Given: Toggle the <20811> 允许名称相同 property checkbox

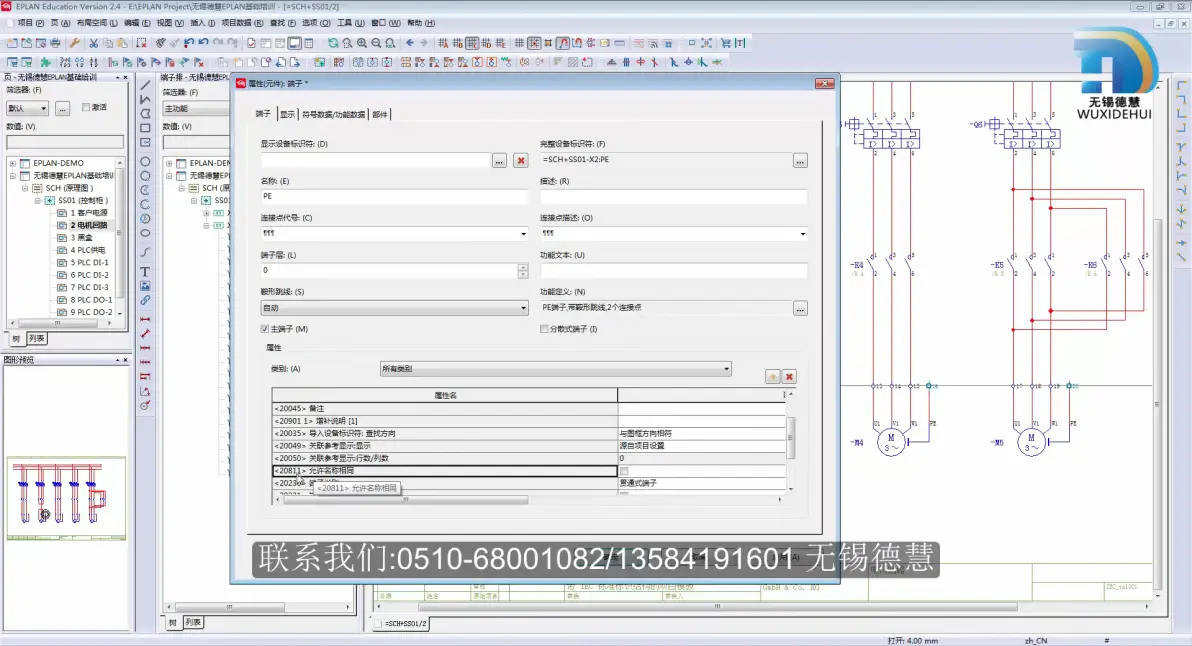Looking at the screenshot, I should [x=624, y=471].
